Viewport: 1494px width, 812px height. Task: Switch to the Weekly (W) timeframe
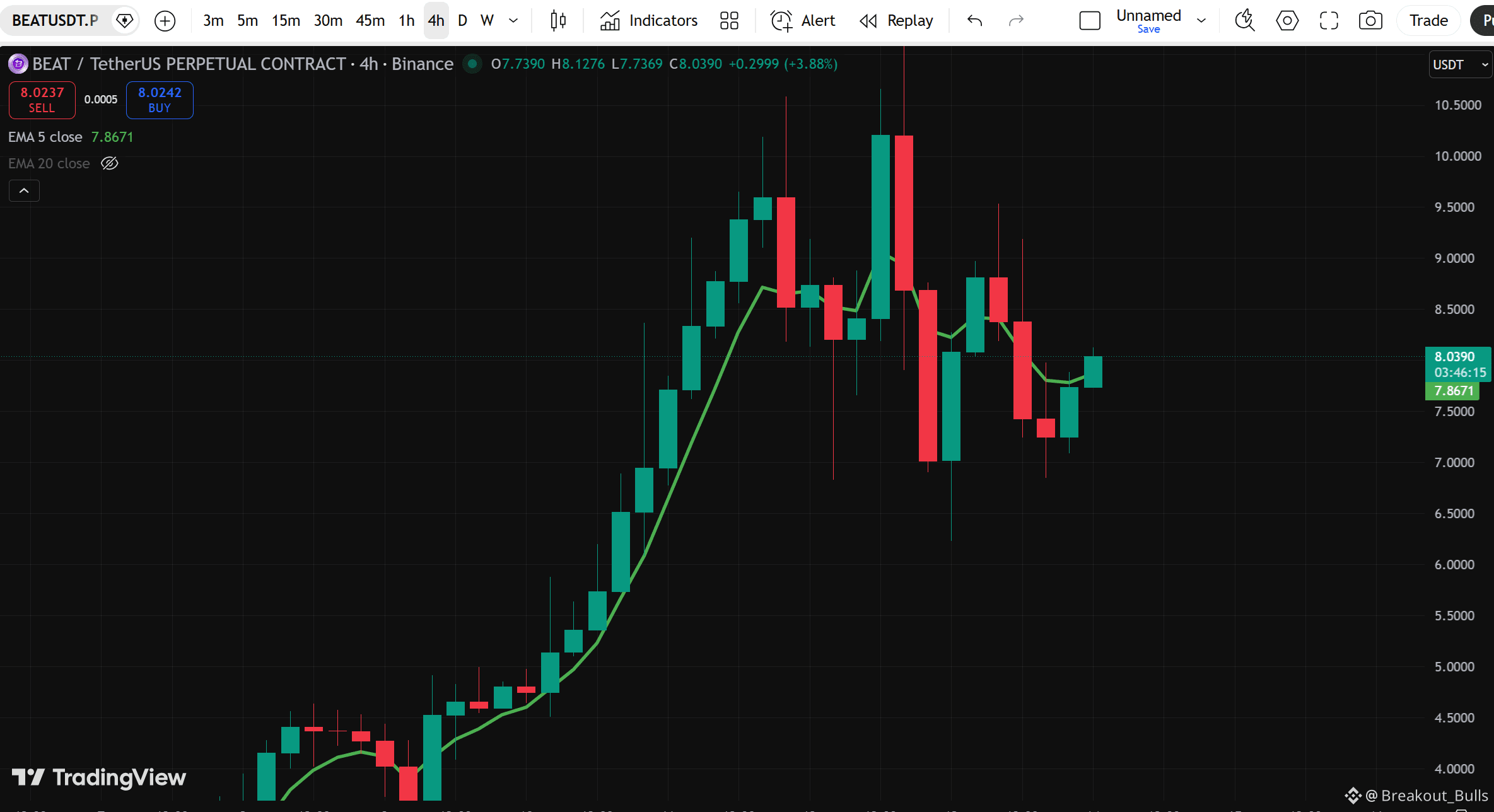487,21
